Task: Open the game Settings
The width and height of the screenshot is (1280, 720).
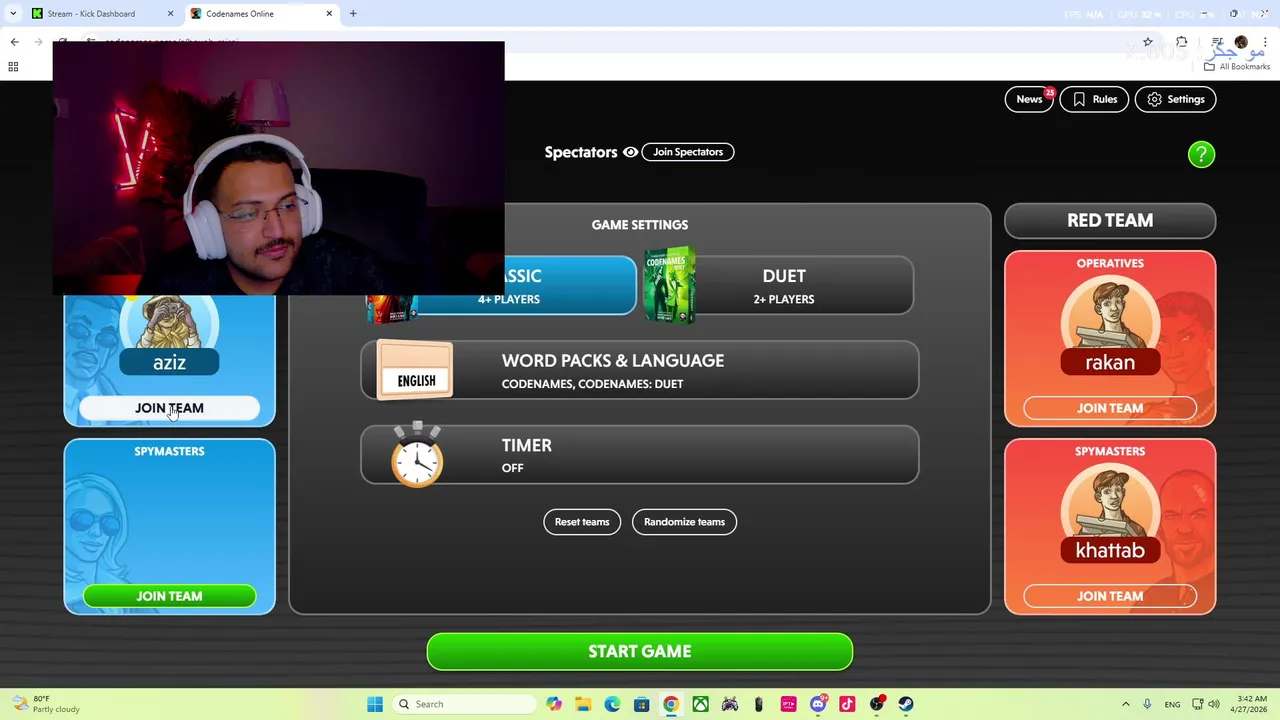Action: point(1176,99)
